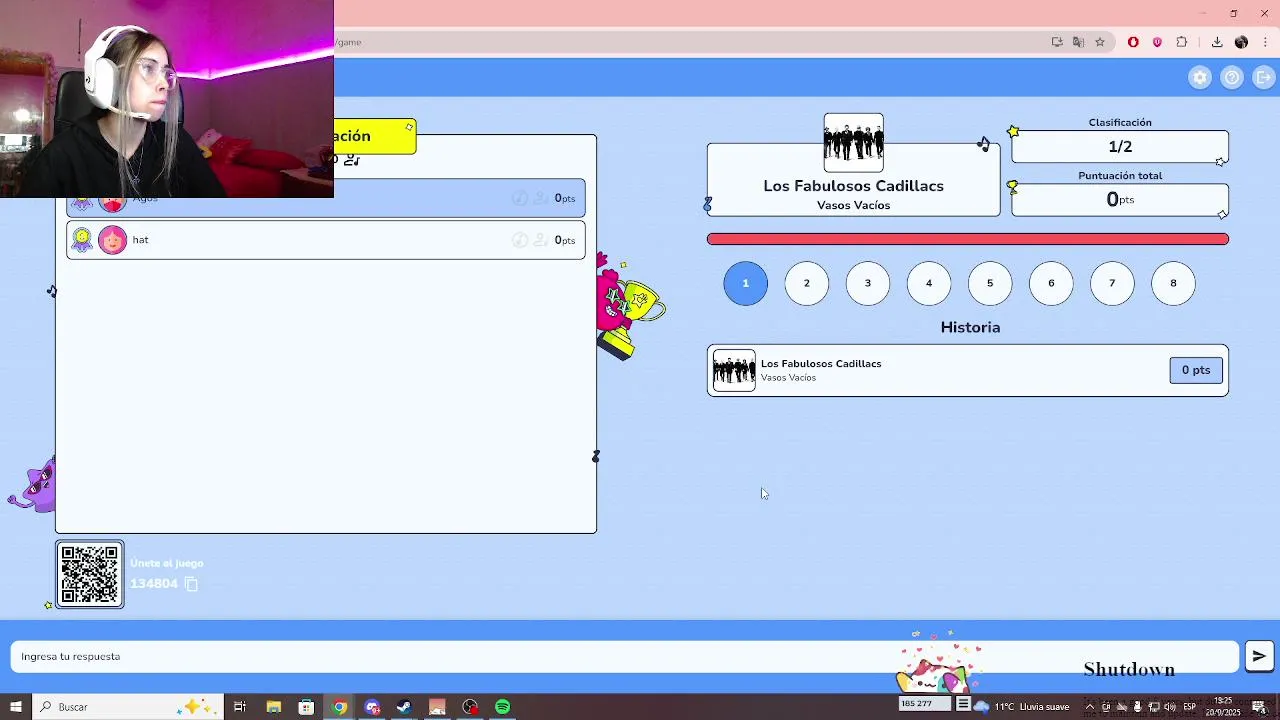Click the translate page icon
Viewport: 1280px width, 720px height.
click(x=1078, y=42)
